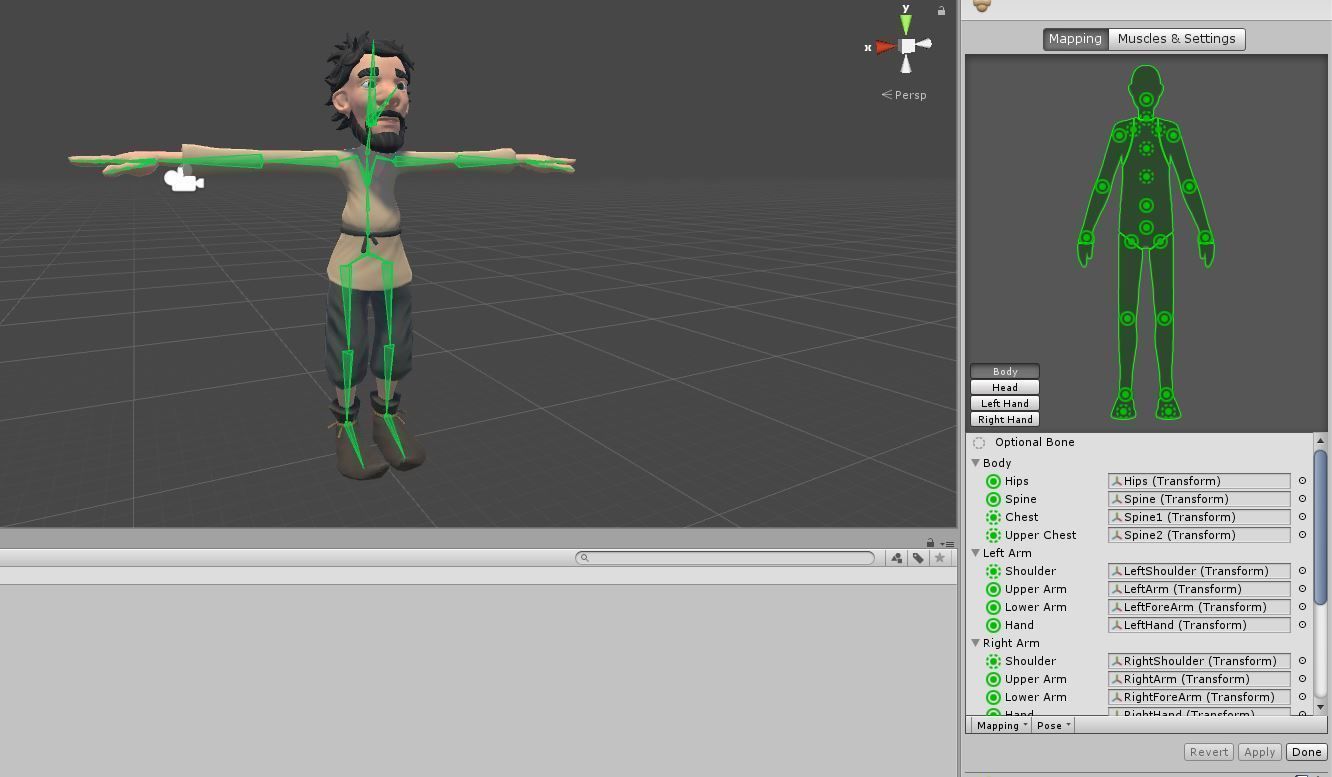Click the Spine1 (Transform) field for Chest
Viewport: 1332px width, 777px height.
pos(1199,517)
